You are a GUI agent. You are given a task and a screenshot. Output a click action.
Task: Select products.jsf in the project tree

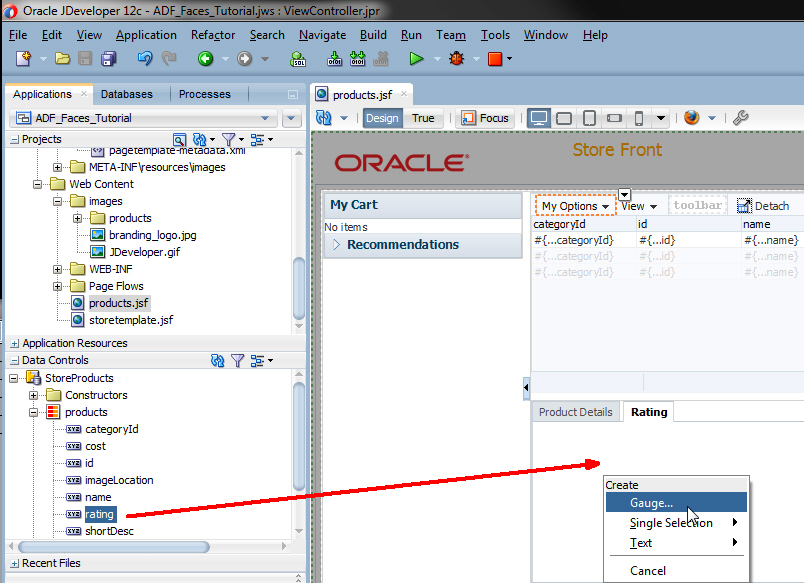[118, 303]
